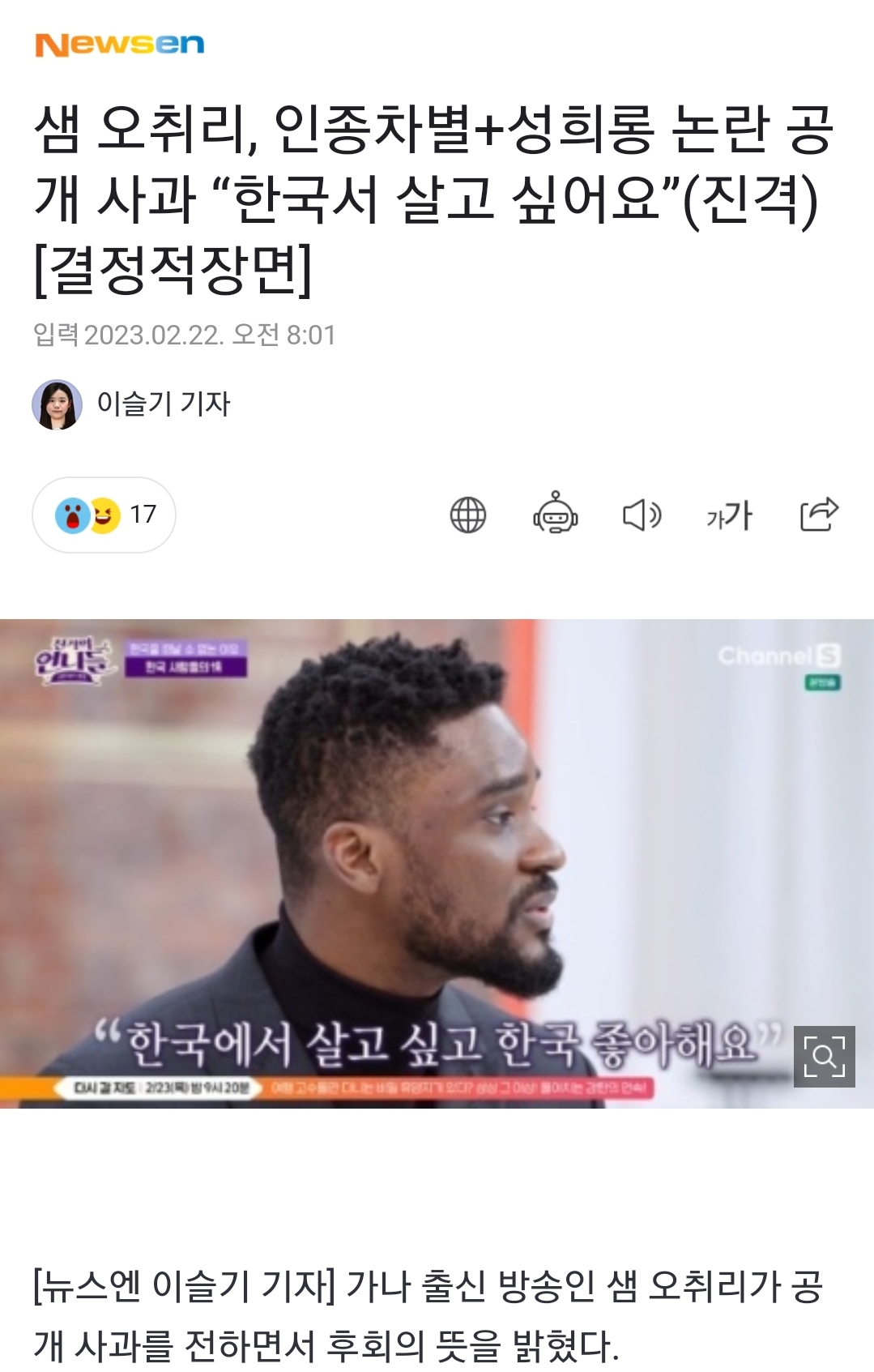Screen dimensions: 874x1372
Task: Open the Newsen logo homepage
Action: click(119, 45)
